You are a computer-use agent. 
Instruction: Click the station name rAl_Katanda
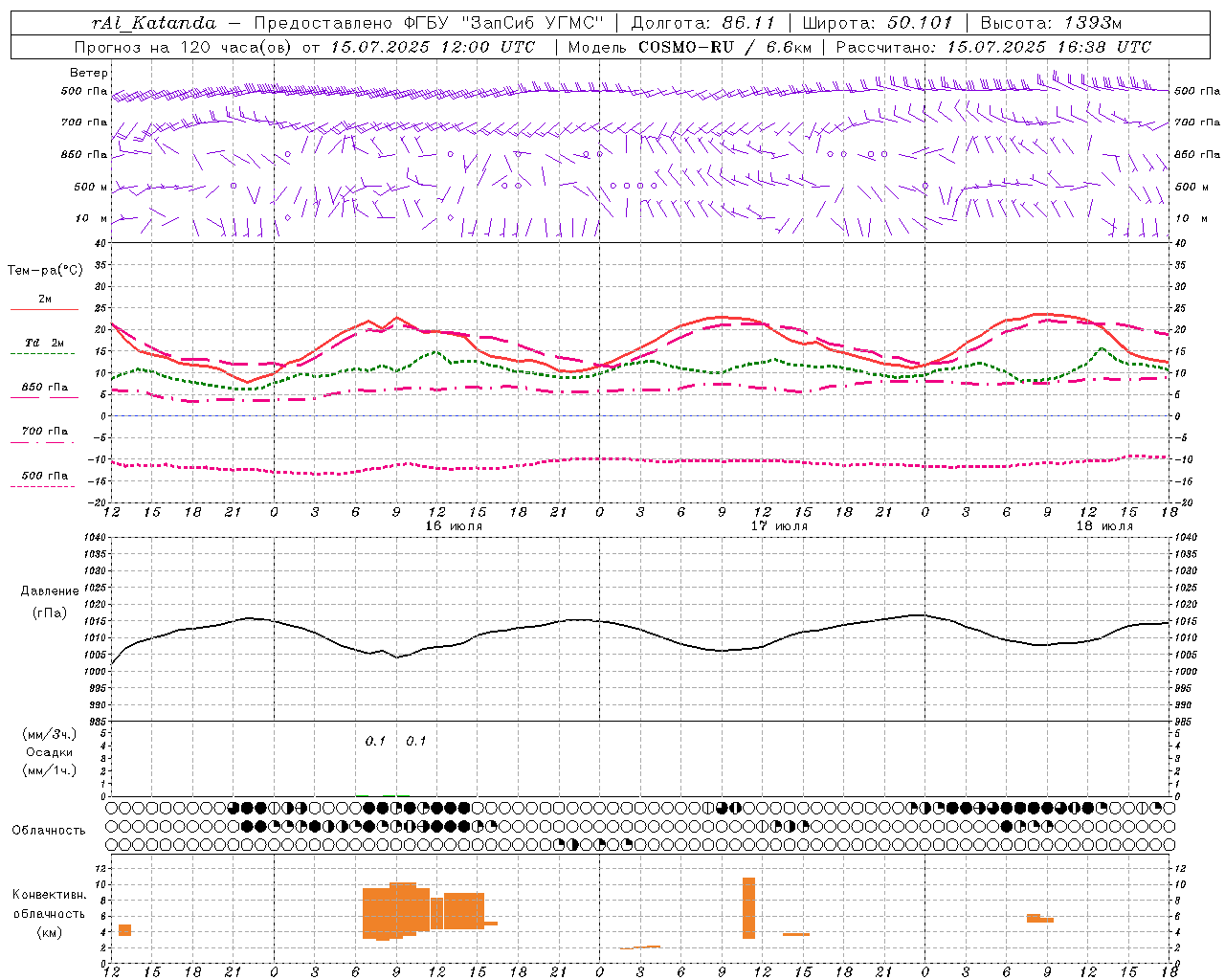(x=154, y=23)
